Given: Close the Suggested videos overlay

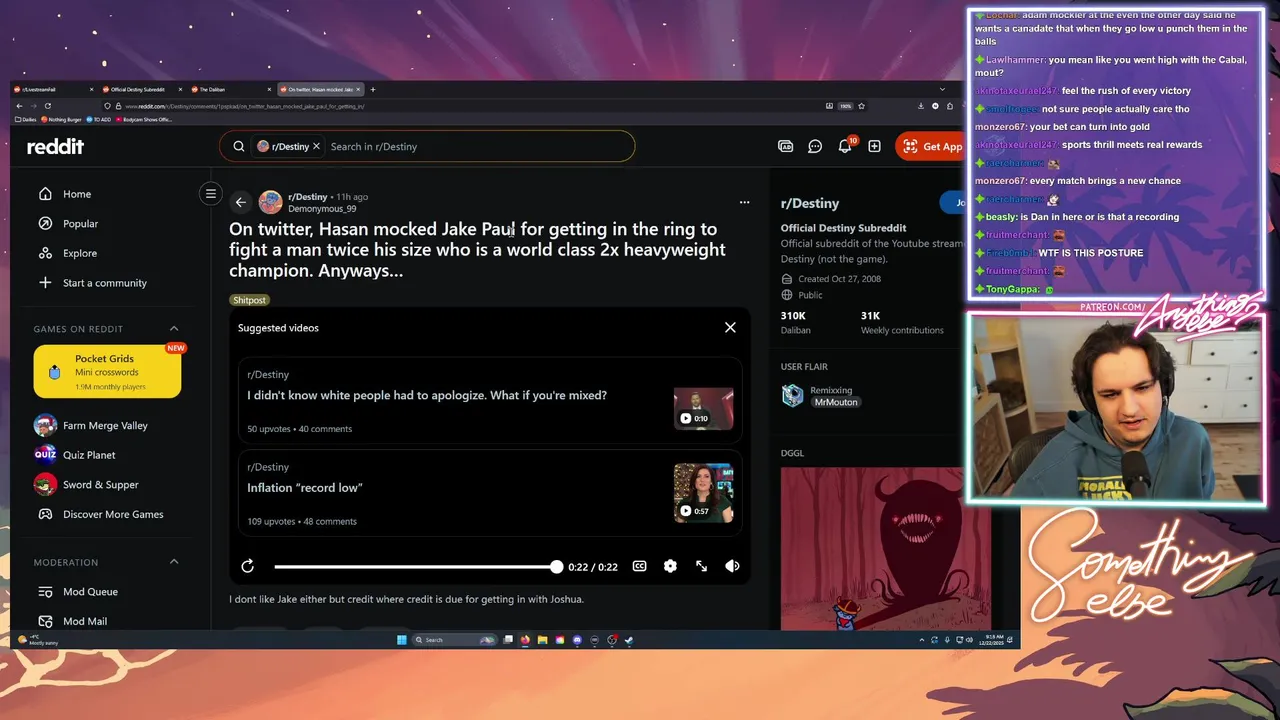Looking at the screenshot, I should 730,327.
